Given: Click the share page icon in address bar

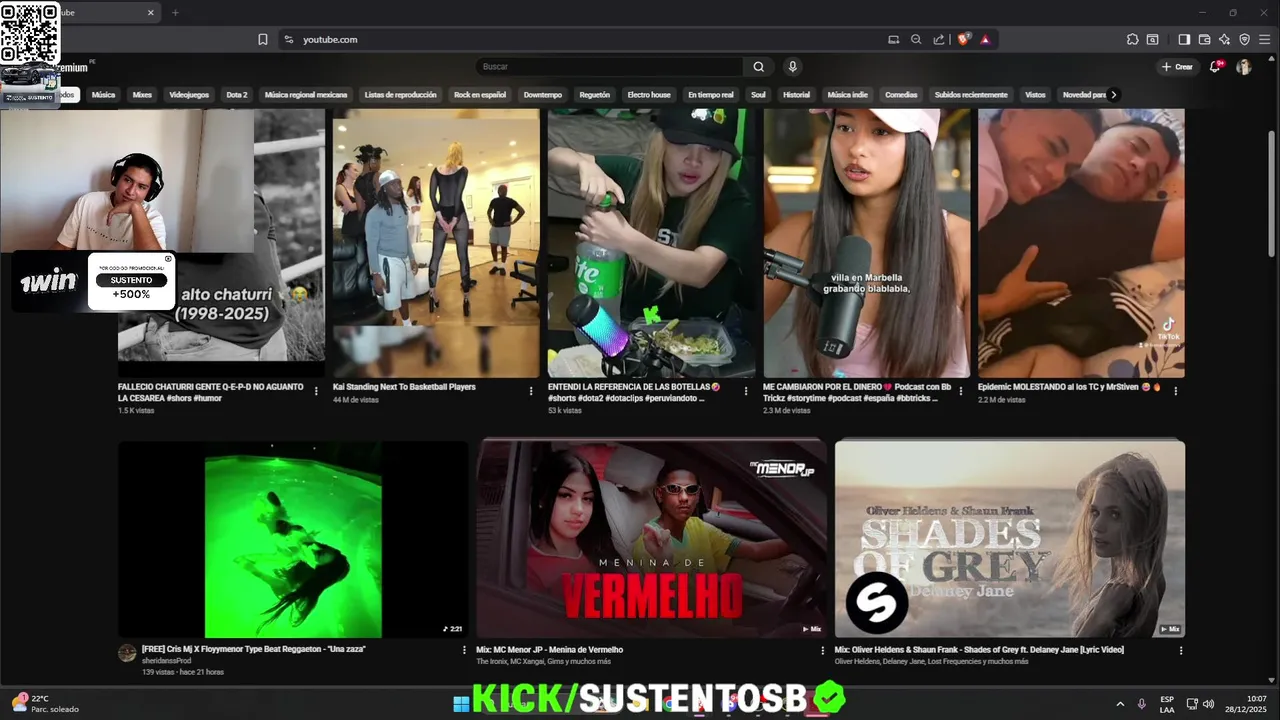Looking at the screenshot, I should (x=939, y=39).
